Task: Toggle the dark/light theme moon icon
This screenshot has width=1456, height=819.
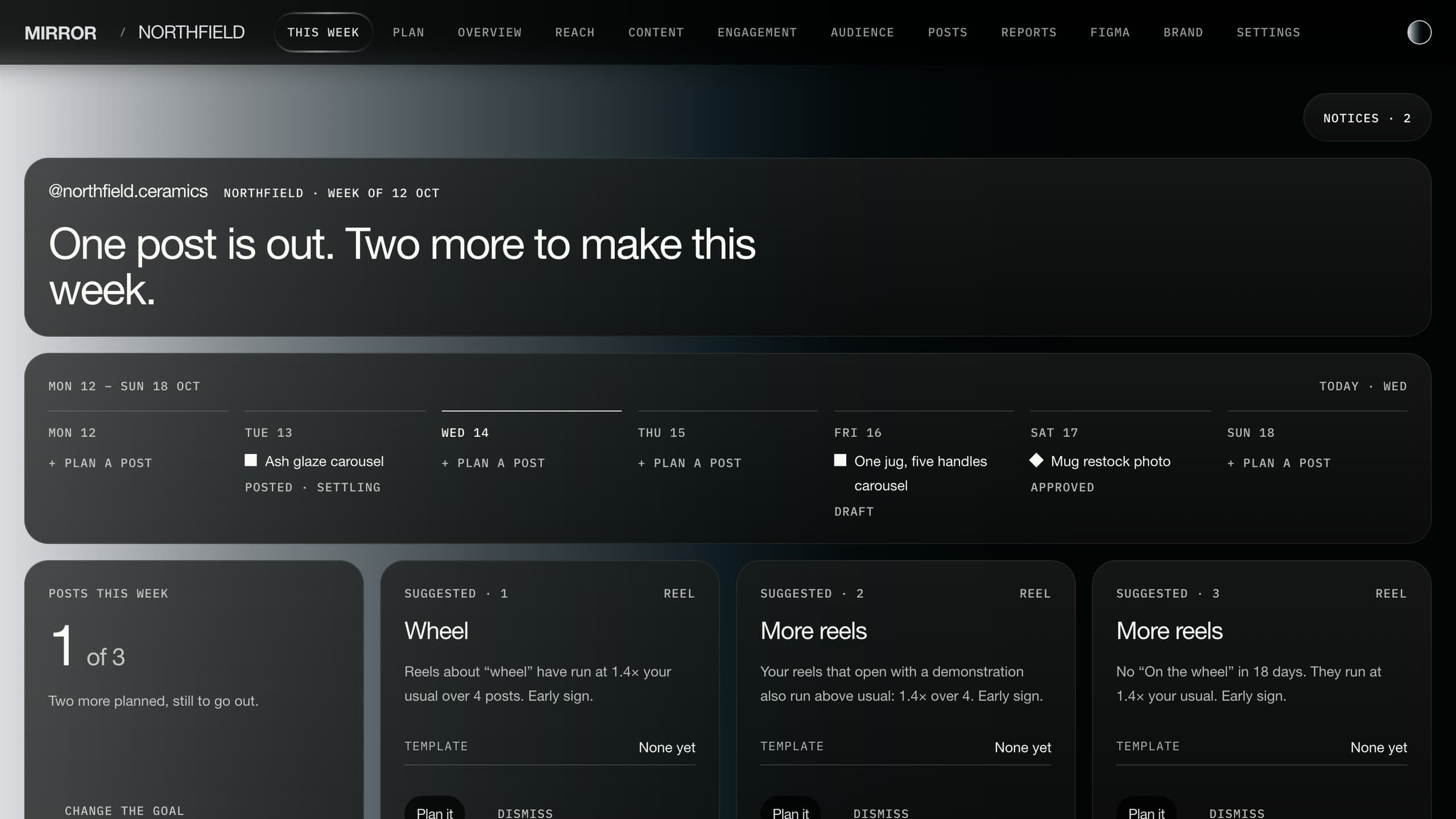Action: 1418,32
